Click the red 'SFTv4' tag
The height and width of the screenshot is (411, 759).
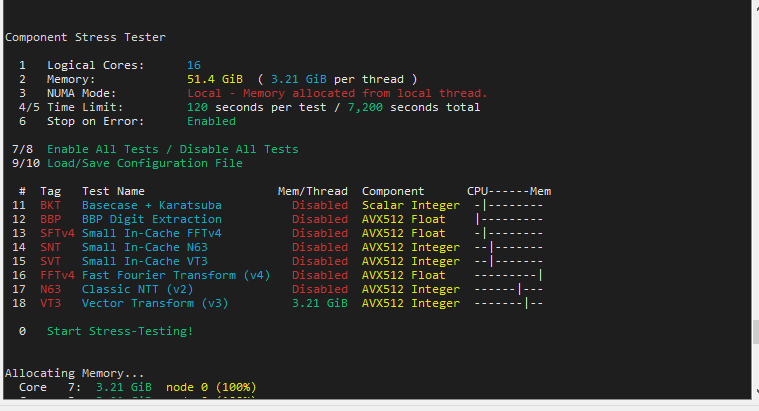click(x=57, y=234)
